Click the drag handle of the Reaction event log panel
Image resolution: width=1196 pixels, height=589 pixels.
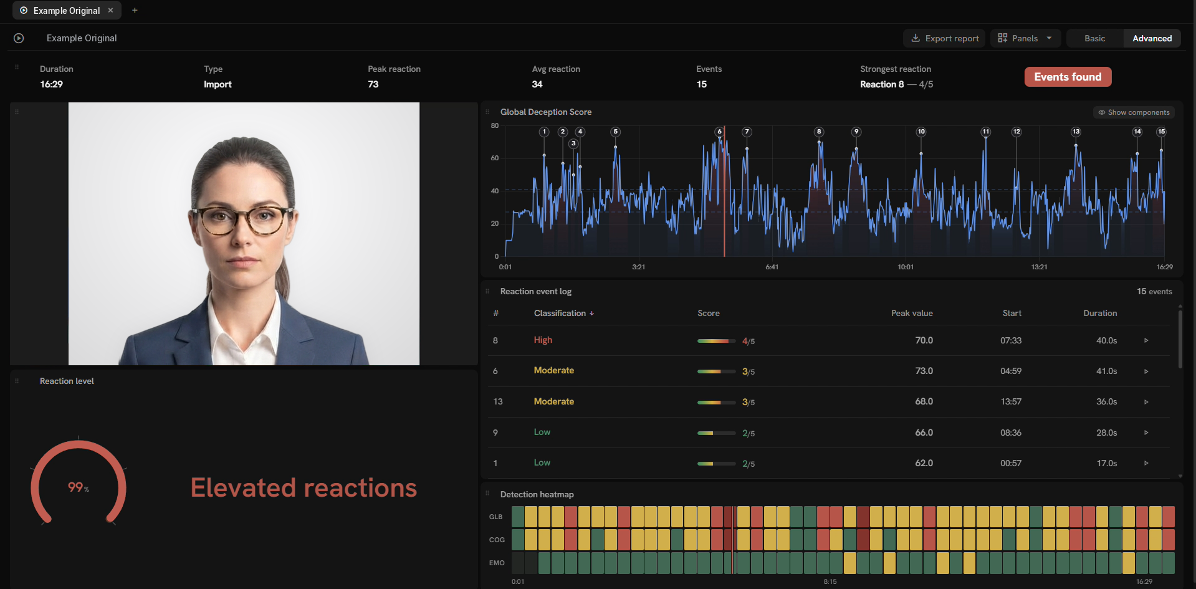tap(487, 291)
